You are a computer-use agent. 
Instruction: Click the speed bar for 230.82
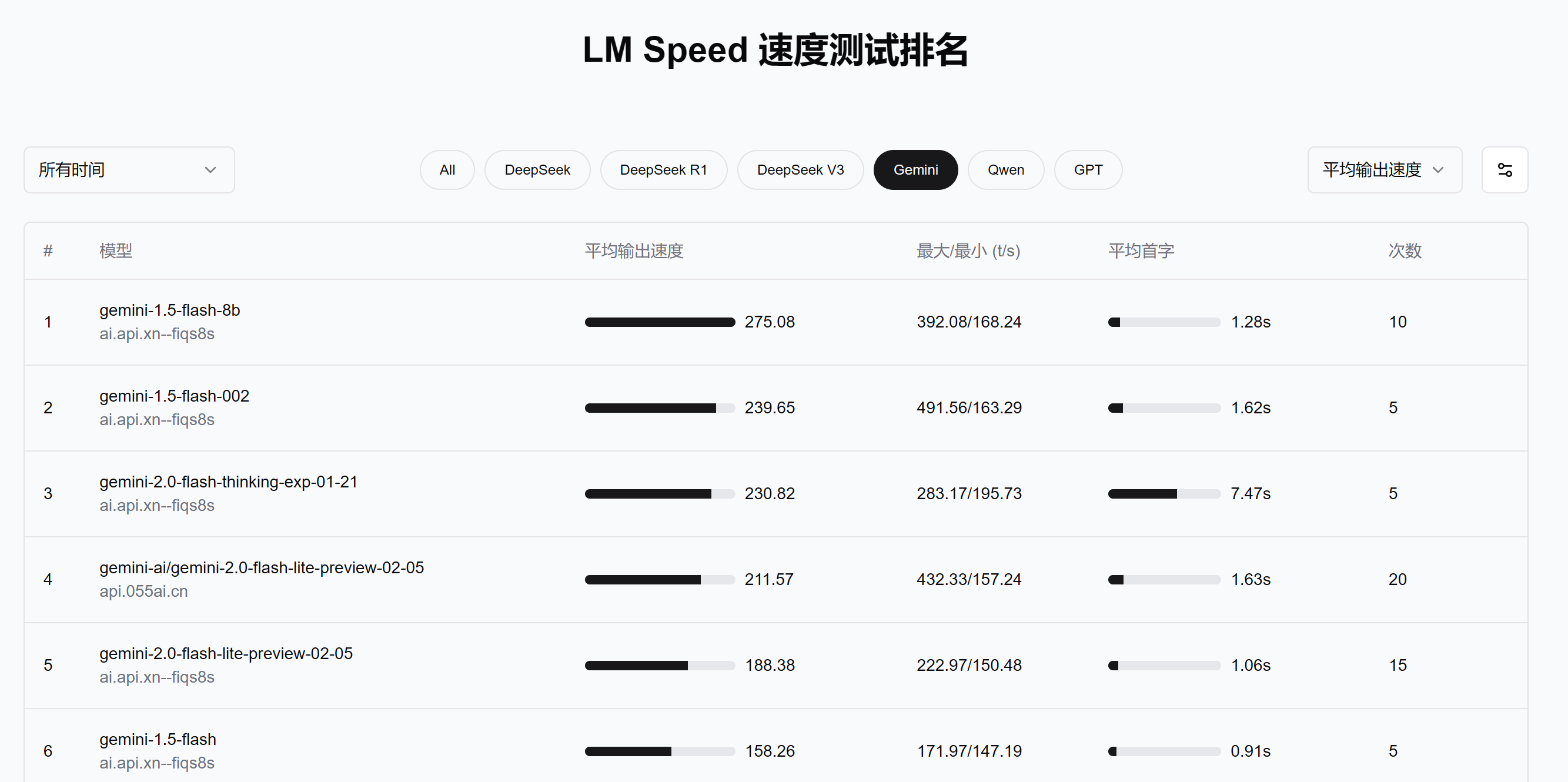(660, 493)
